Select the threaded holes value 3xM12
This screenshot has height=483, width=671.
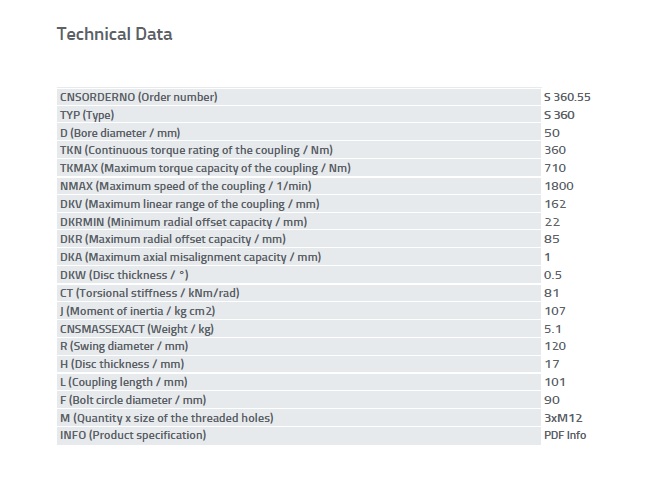pos(563,418)
